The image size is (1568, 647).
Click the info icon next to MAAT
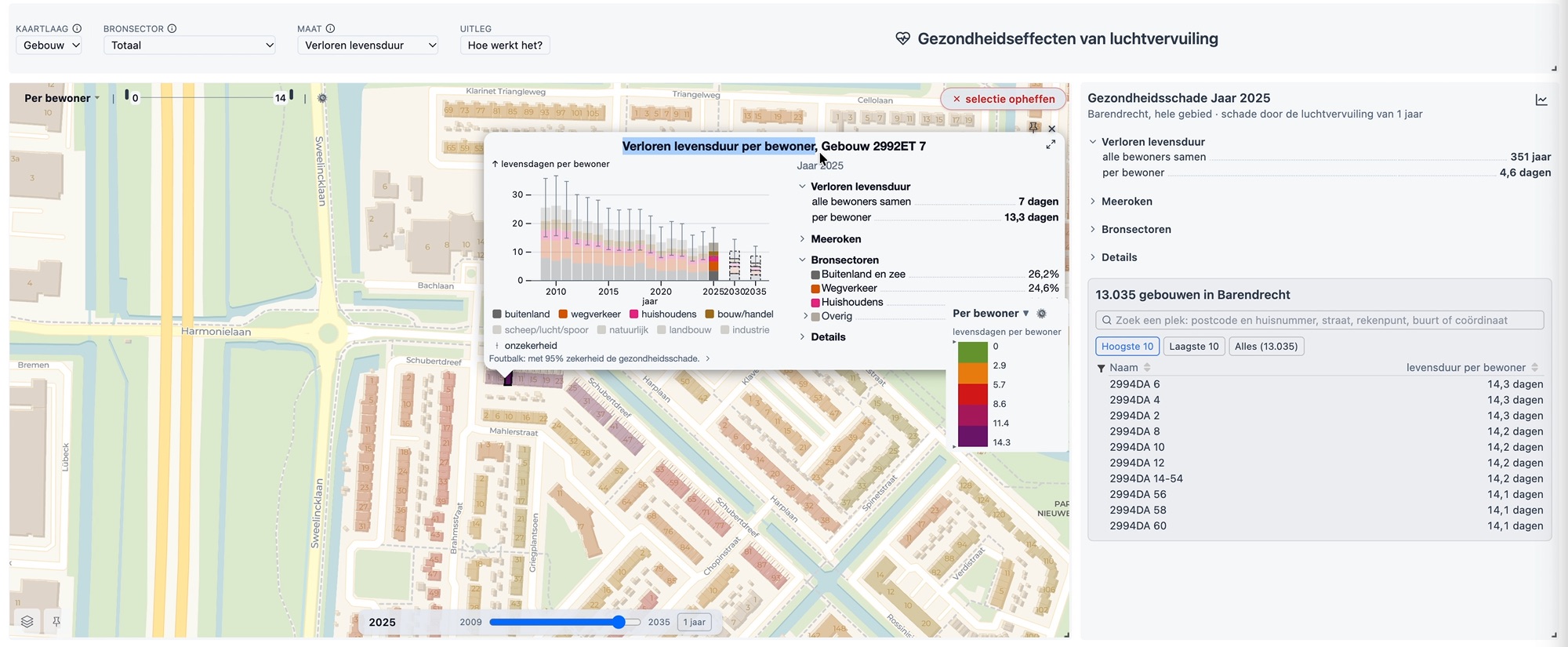pyautogui.click(x=330, y=29)
